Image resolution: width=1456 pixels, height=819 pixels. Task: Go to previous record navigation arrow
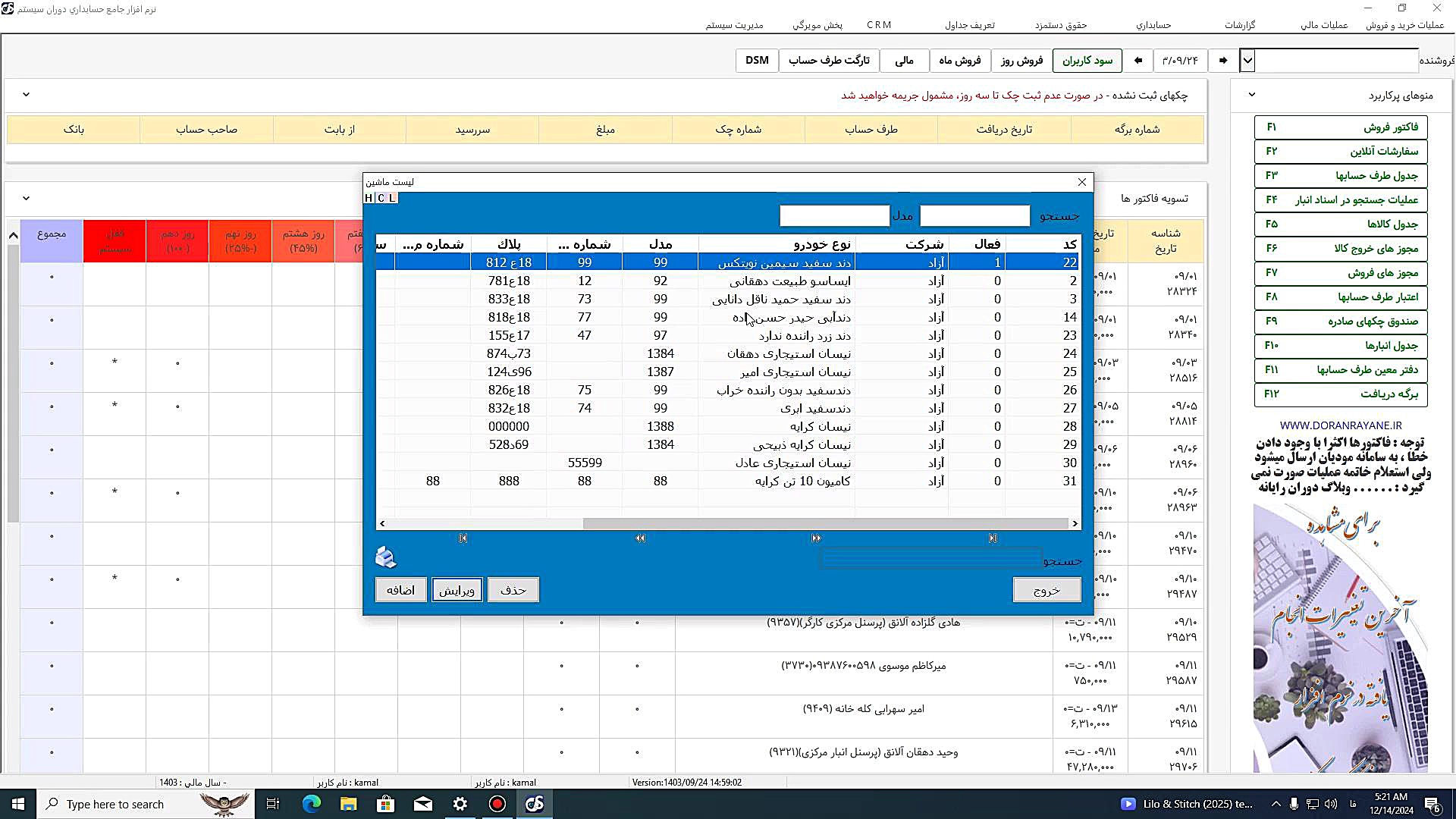pyautogui.click(x=640, y=538)
